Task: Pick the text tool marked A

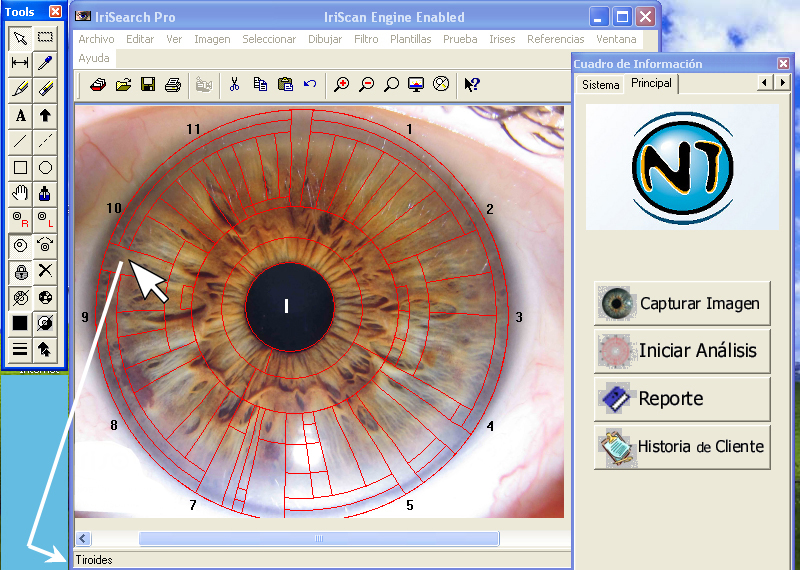Action: (20, 115)
